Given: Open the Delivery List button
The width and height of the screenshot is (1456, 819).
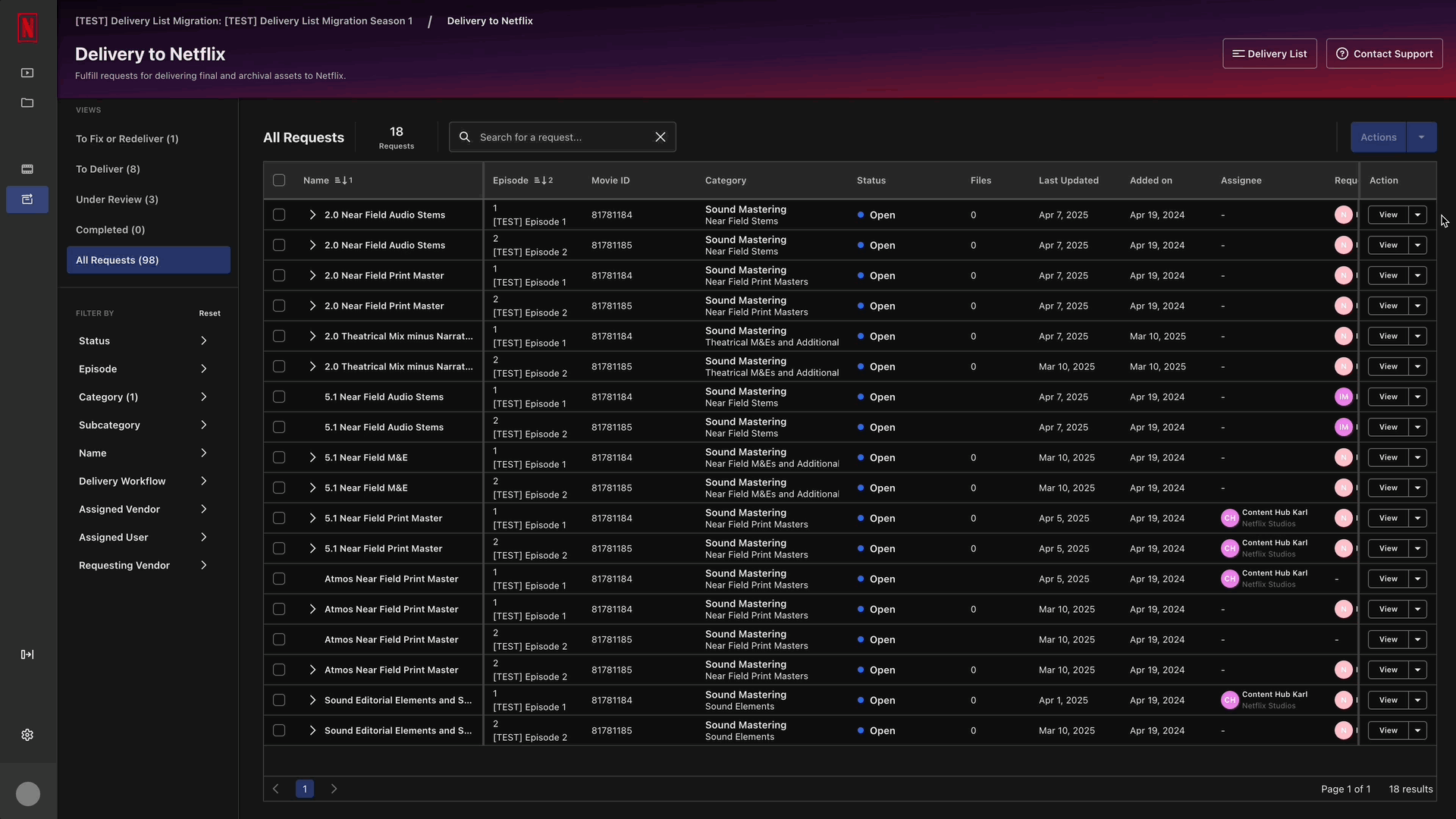Looking at the screenshot, I should 1269,54.
